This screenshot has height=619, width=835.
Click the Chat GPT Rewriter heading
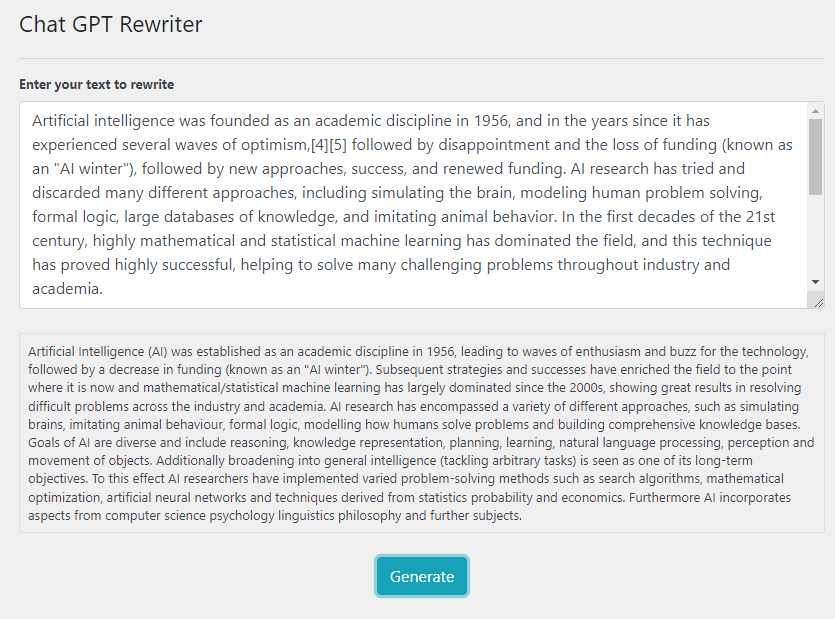[110, 25]
